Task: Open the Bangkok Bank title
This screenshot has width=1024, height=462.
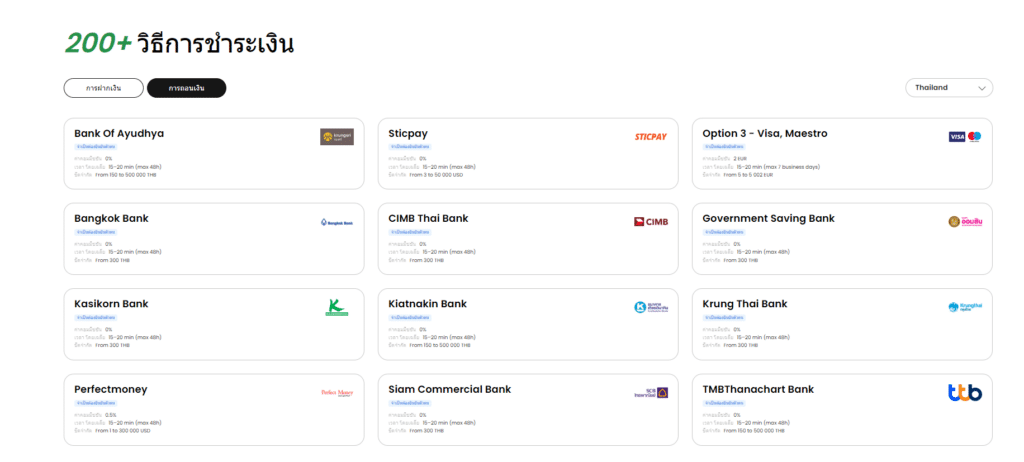Action: click(x=111, y=218)
